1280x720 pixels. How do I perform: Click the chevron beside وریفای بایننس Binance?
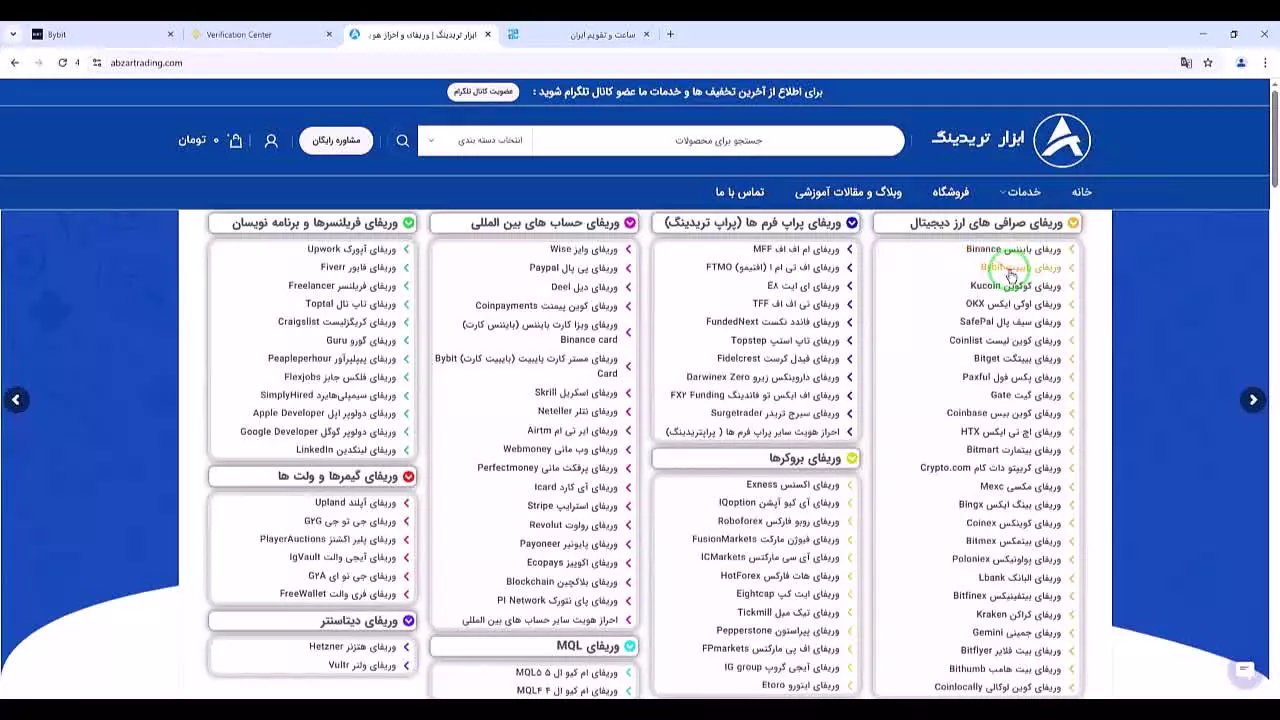(x=1069, y=249)
